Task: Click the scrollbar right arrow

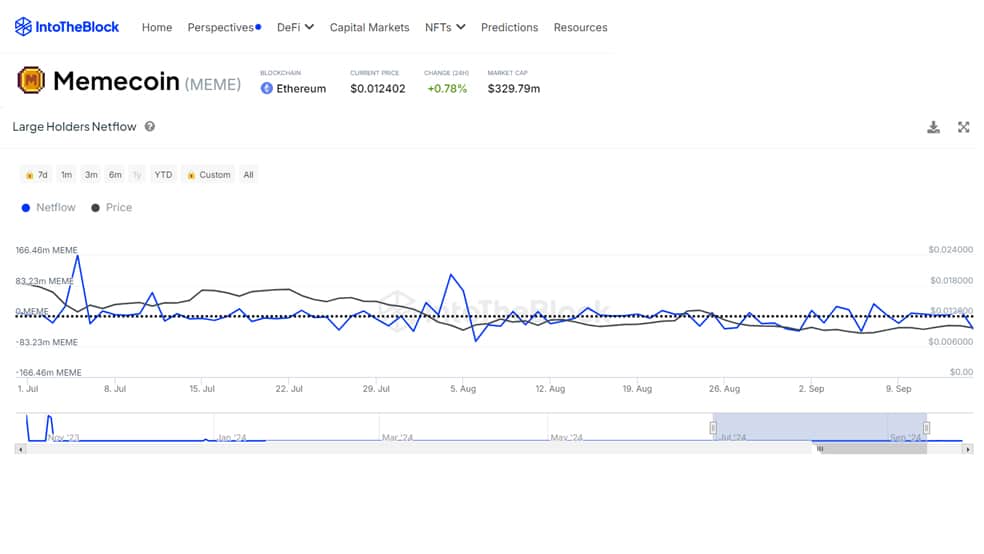Action: coord(968,449)
